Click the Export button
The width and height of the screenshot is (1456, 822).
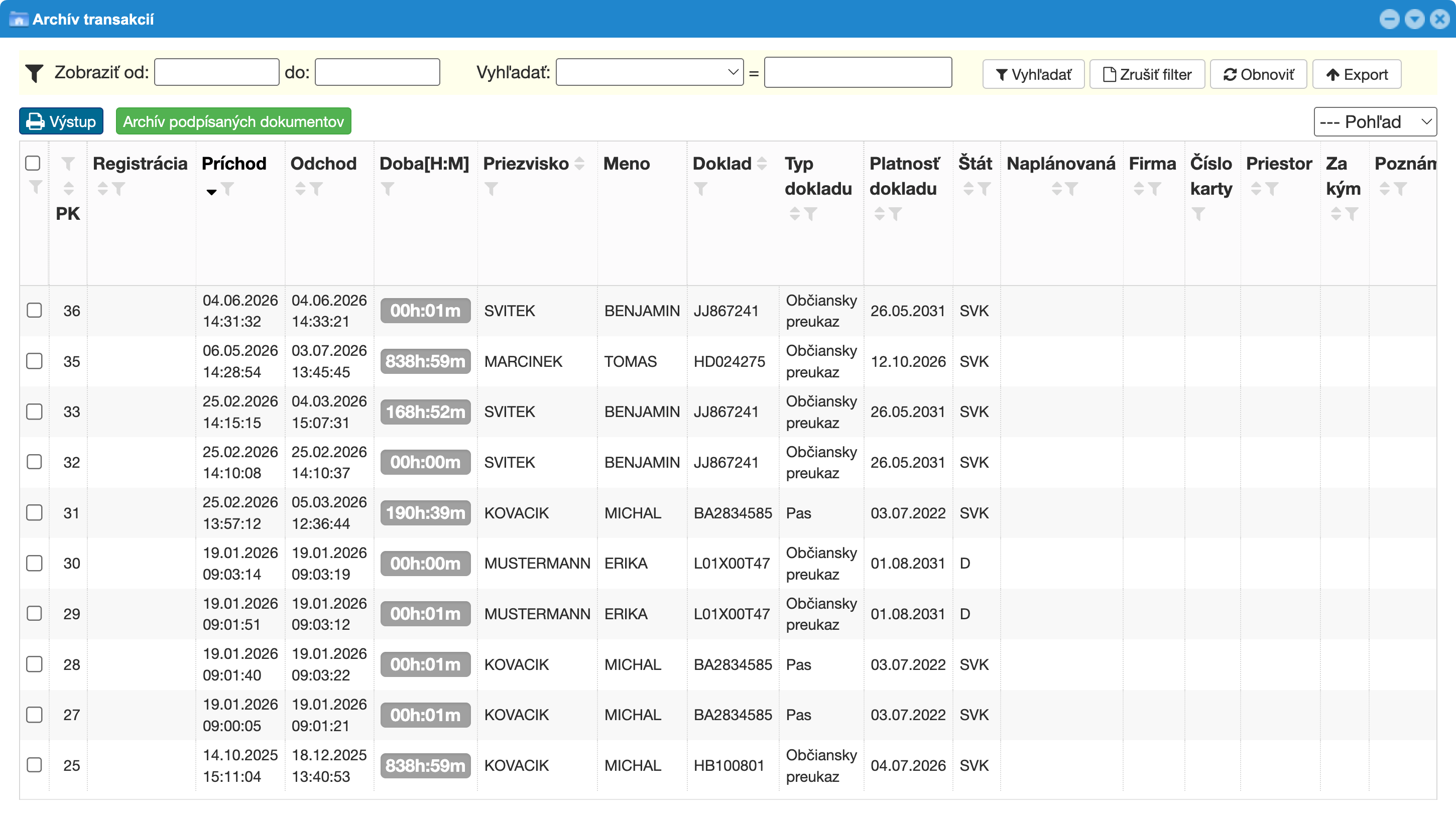click(1357, 75)
